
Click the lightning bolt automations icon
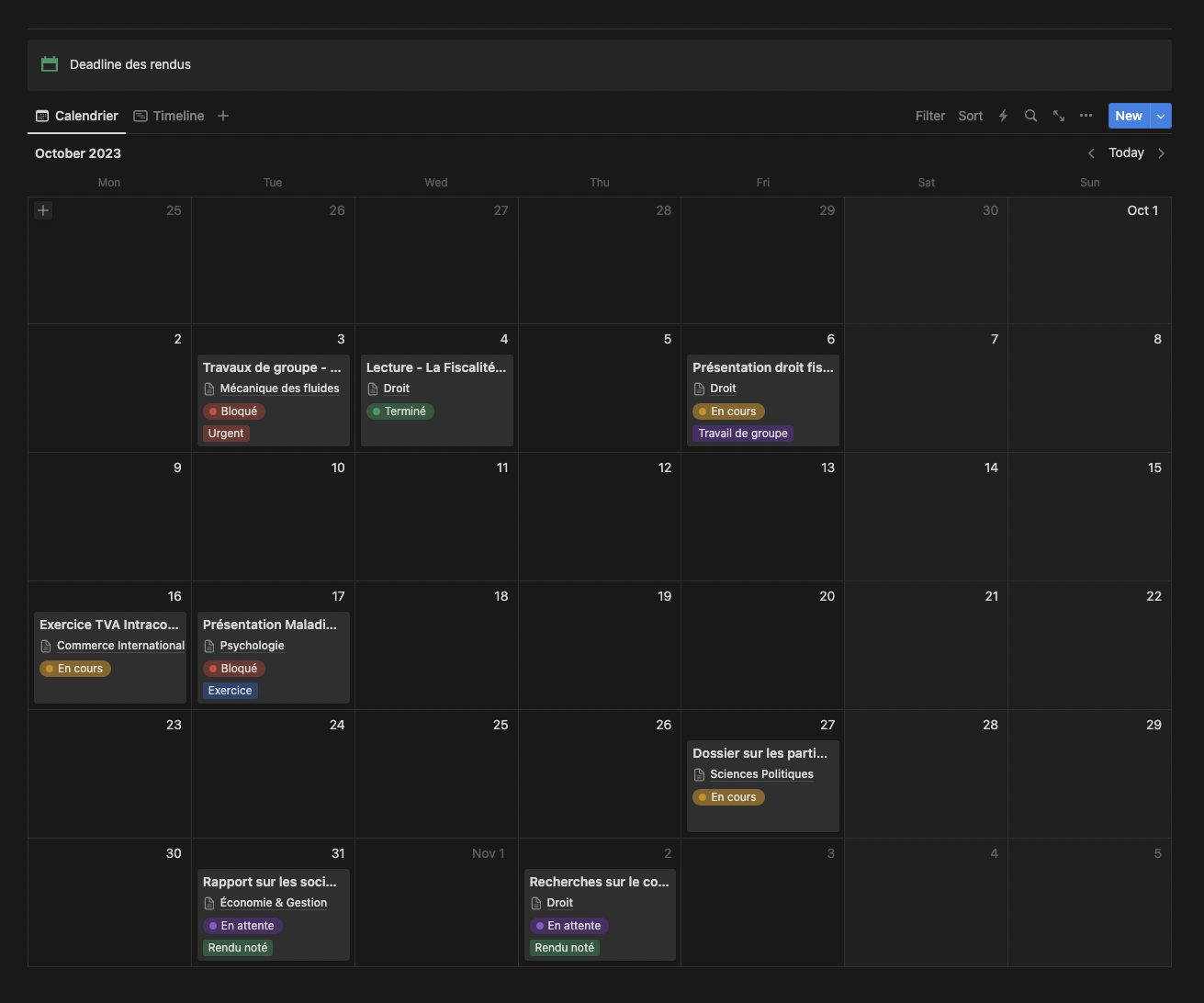pos(1003,116)
